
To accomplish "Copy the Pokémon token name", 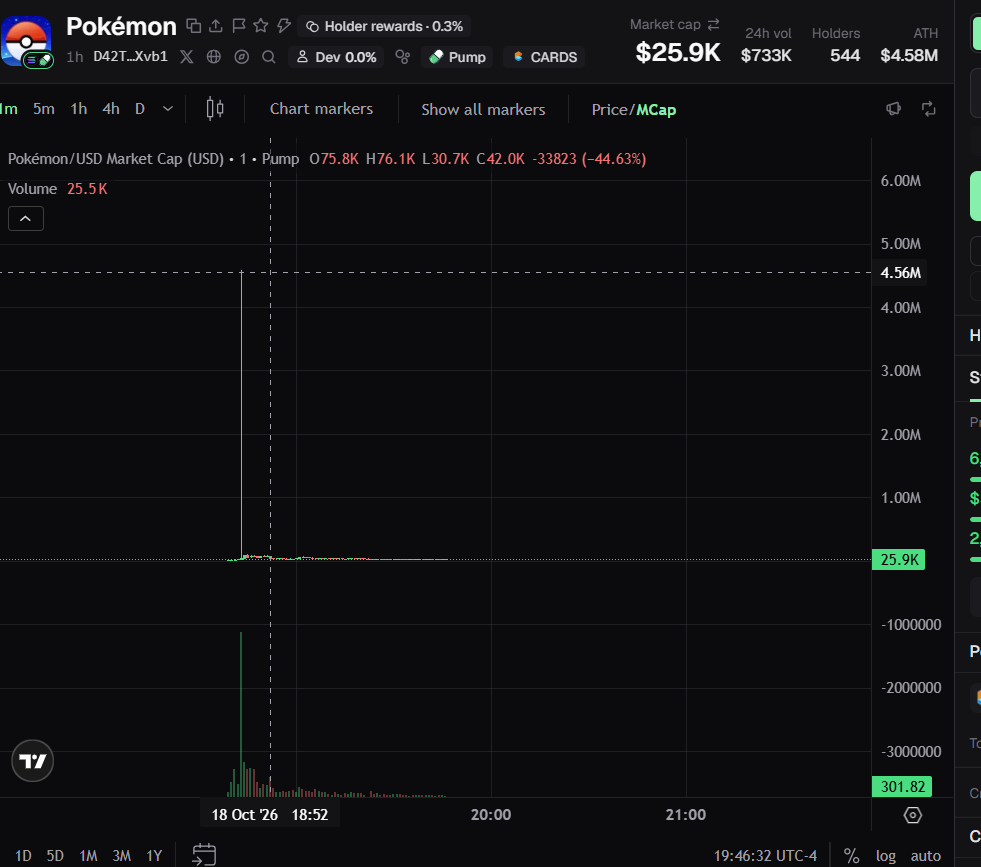I will pyautogui.click(x=194, y=26).
